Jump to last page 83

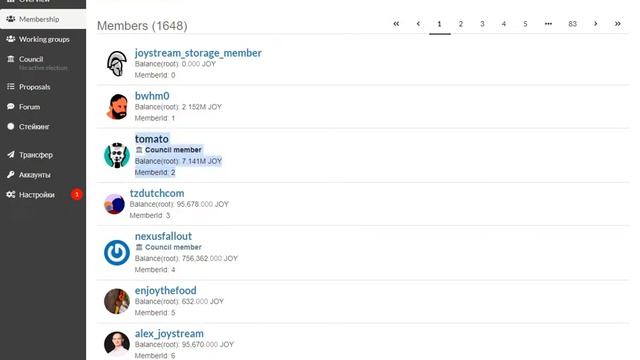[x=573, y=24]
